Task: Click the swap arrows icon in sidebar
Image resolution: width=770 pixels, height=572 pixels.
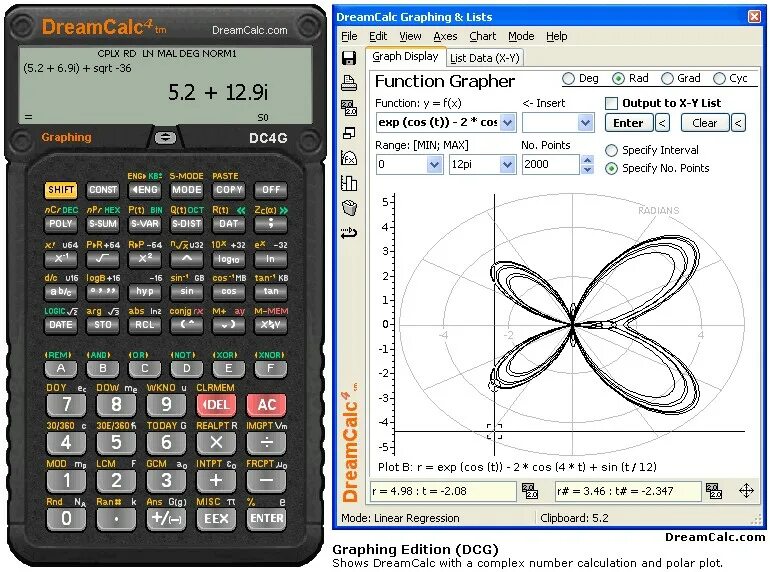Action: 349,233
